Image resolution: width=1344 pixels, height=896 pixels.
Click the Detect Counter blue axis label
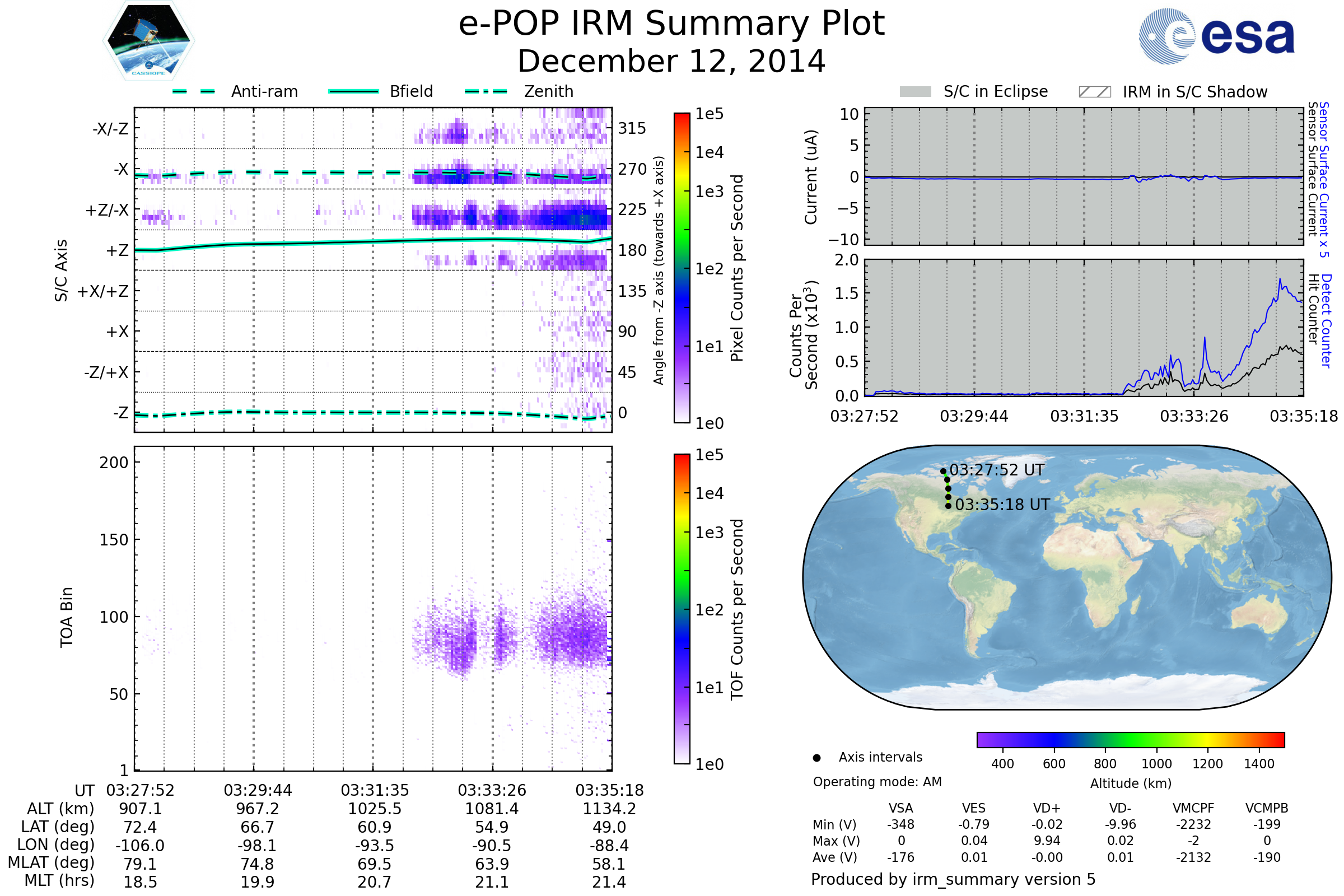[x=1326, y=321]
